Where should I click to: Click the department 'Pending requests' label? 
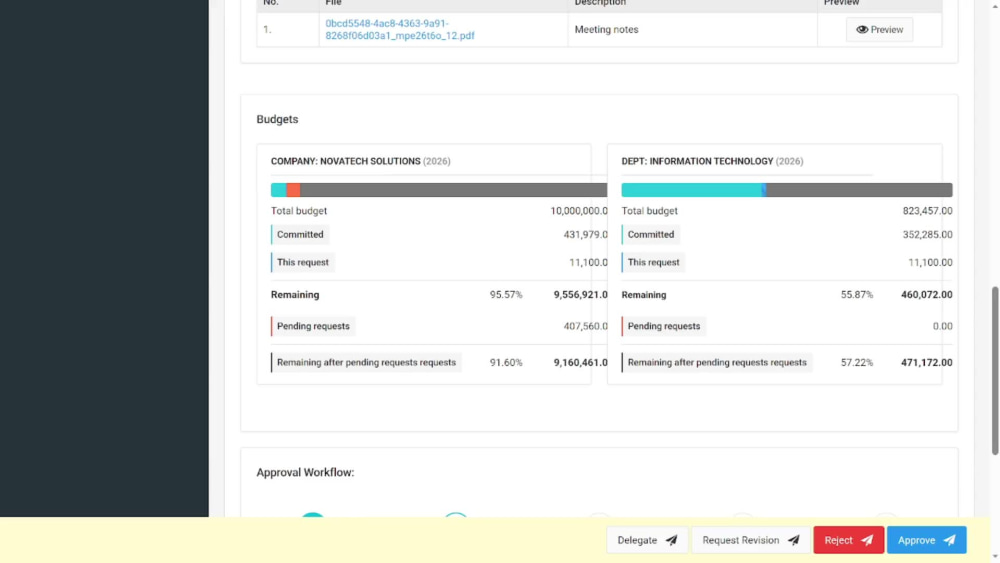[664, 326]
